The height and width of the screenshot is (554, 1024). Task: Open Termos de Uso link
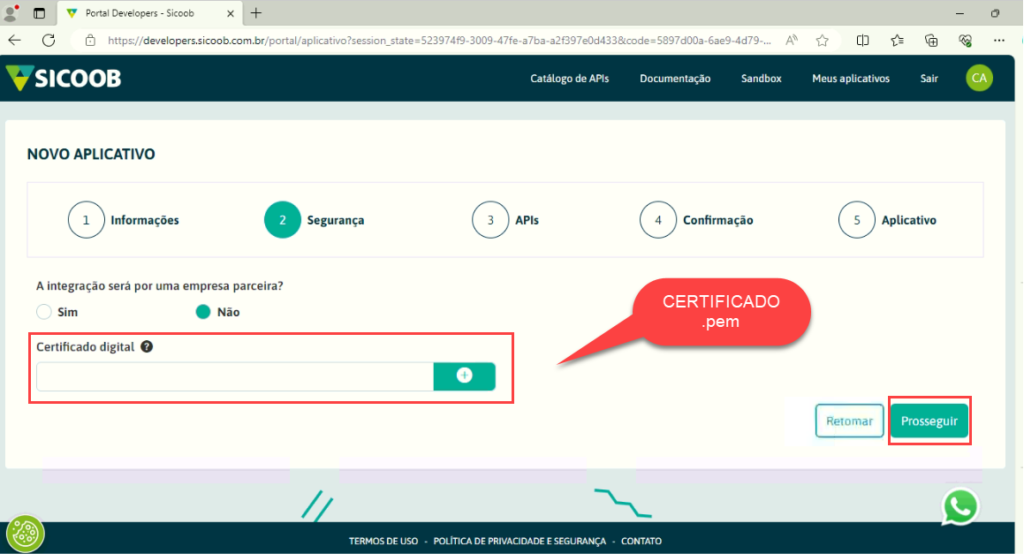pyautogui.click(x=383, y=541)
